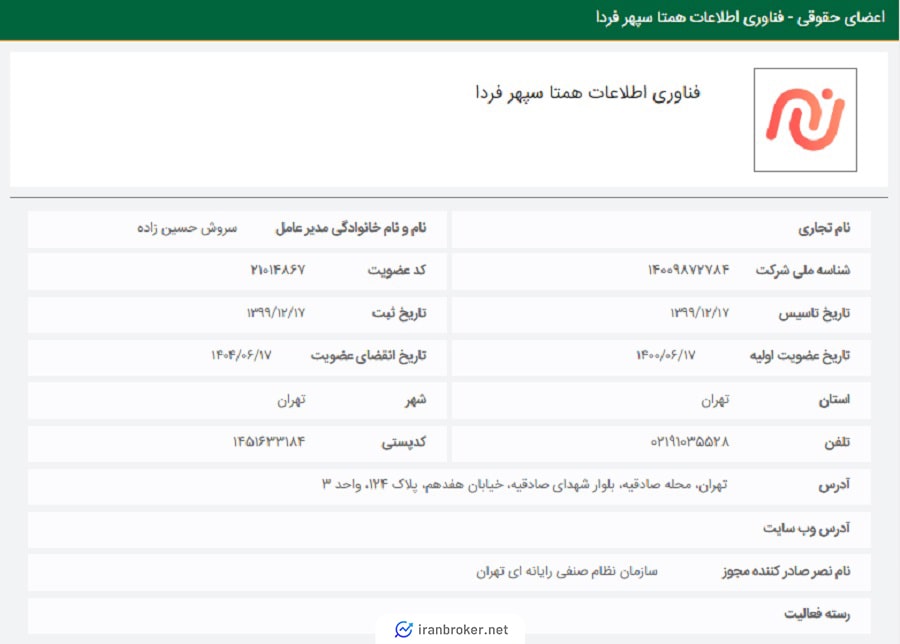Click the کدپستی label
Viewport: 900px width, 644px height.
pyautogui.click(x=404, y=443)
